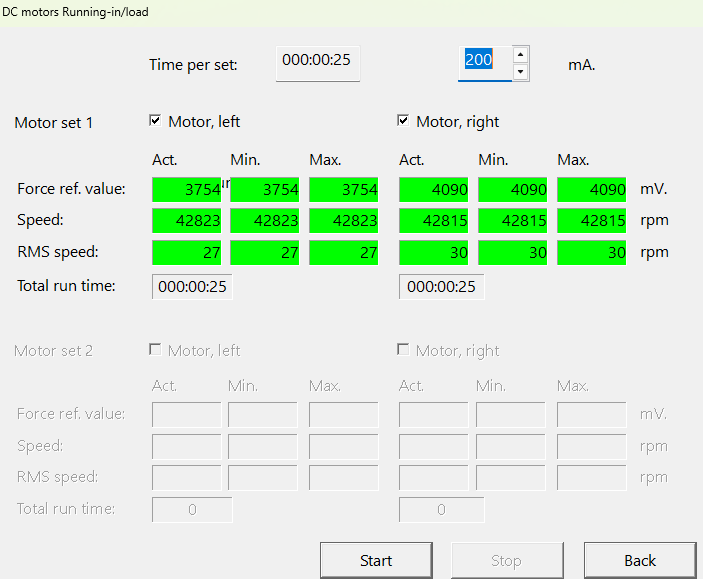Click right motor total run time 000:00:25
The width and height of the screenshot is (703, 579).
pyautogui.click(x=442, y=287)
